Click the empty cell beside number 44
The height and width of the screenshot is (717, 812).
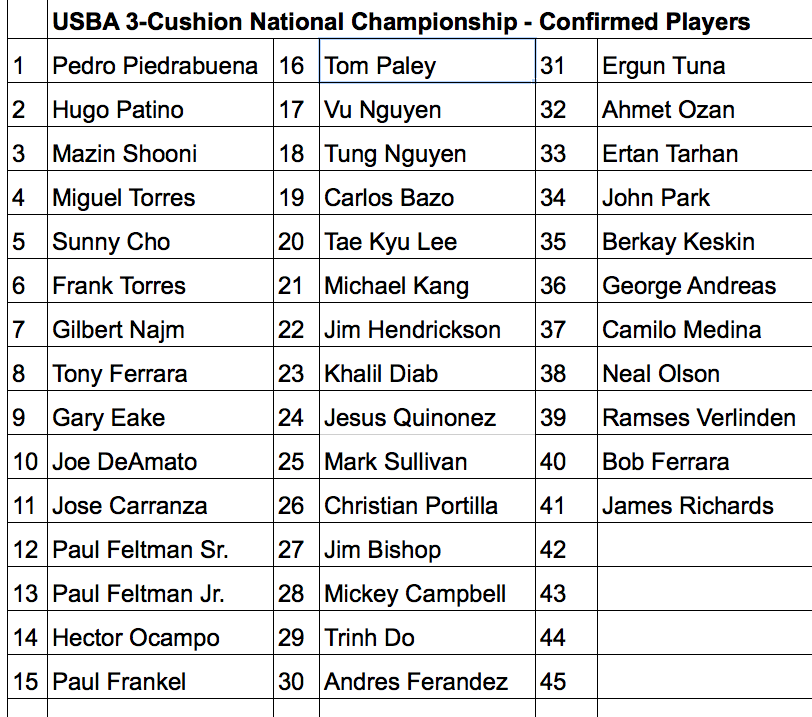[x=704, y=633]
